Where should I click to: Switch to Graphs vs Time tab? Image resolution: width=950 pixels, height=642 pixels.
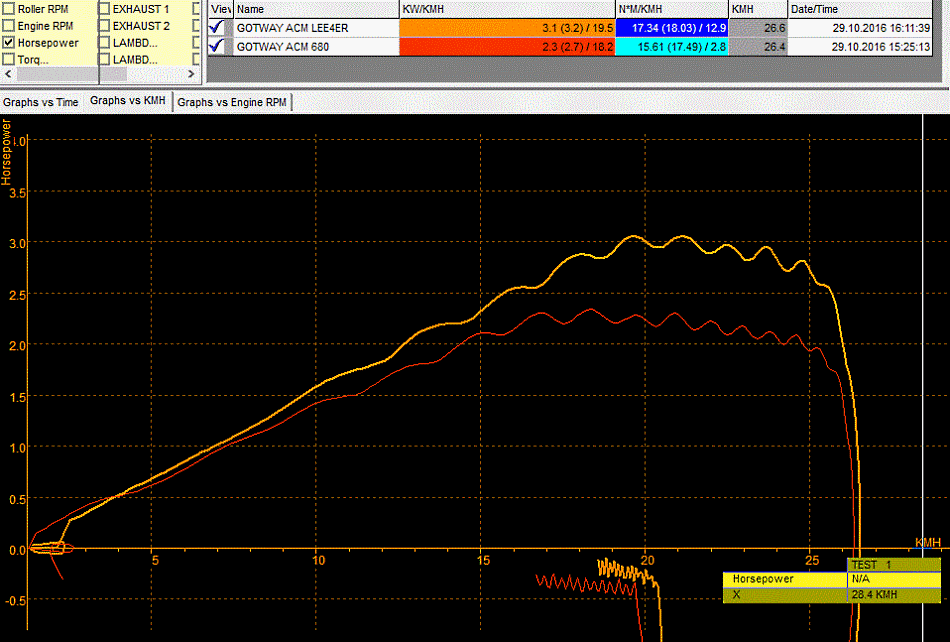pos(40,102)
